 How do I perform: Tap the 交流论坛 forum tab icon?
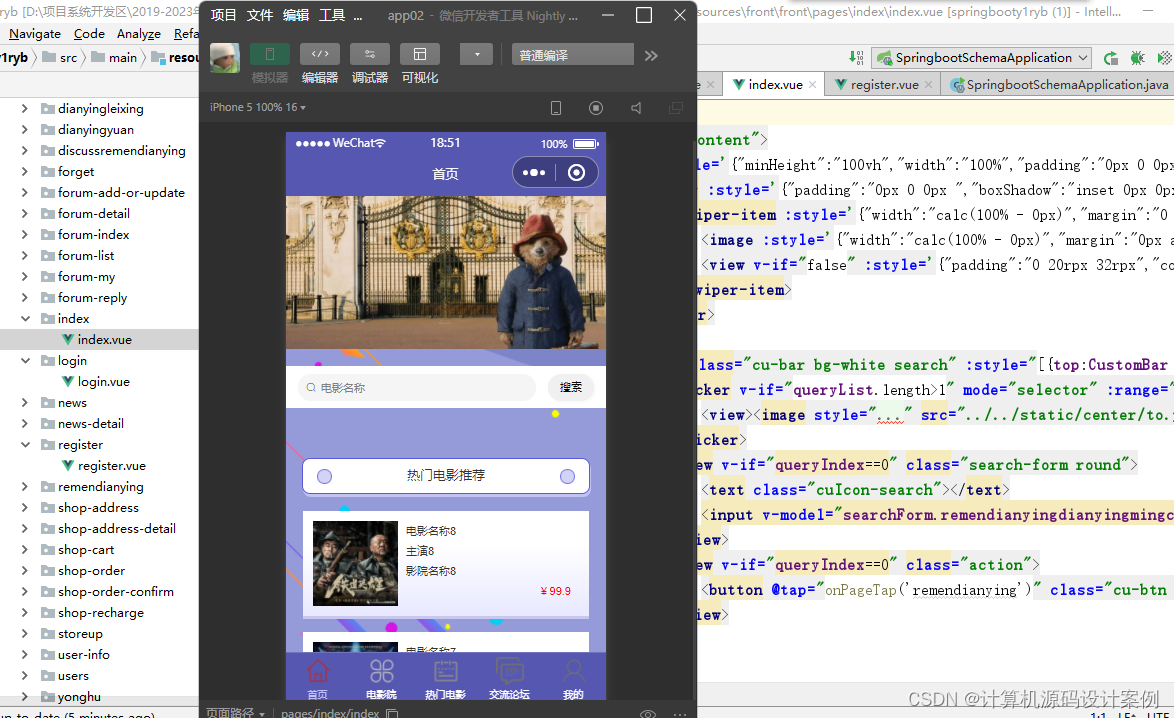(x=509, y=679)
